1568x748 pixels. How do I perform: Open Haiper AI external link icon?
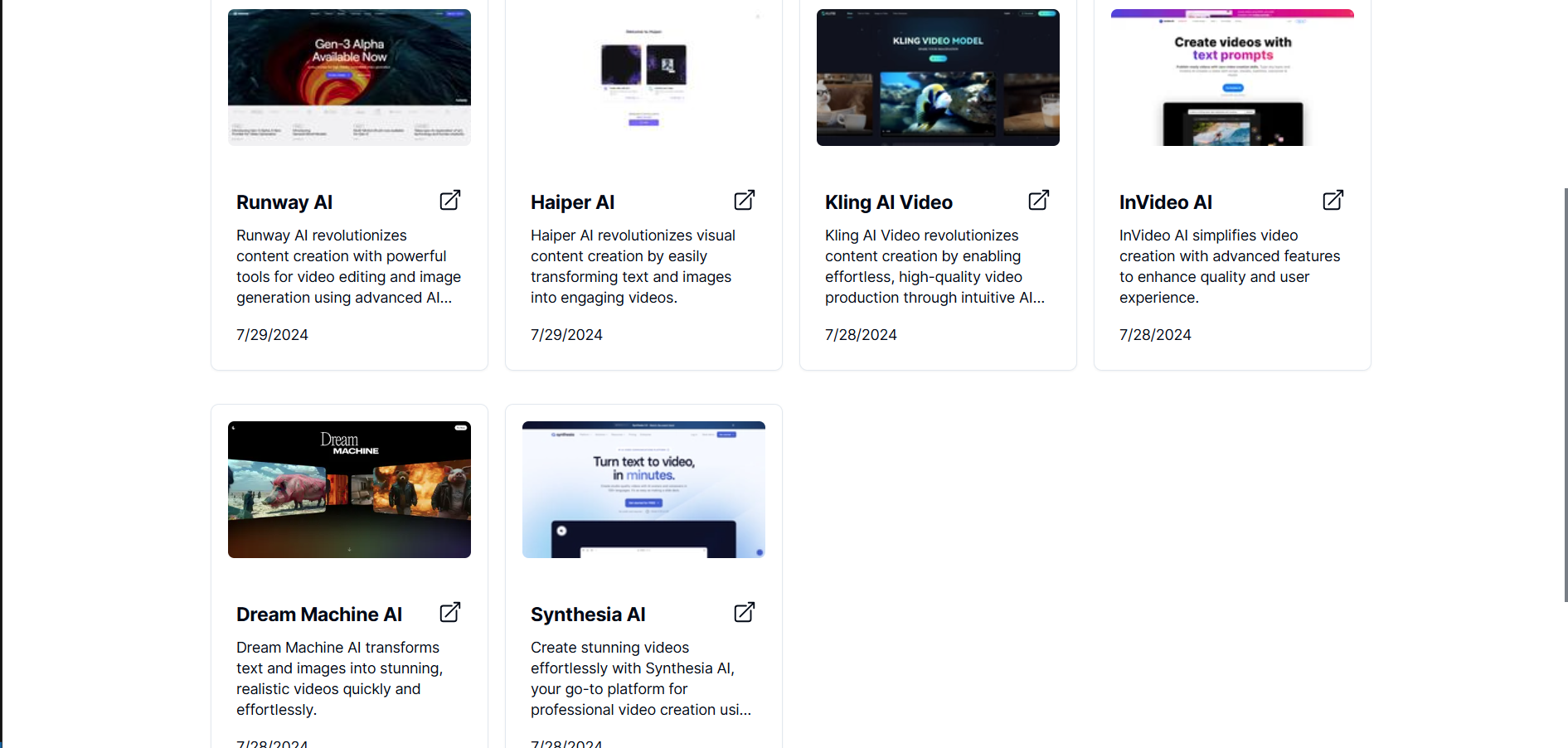click(x=745, y=200)
